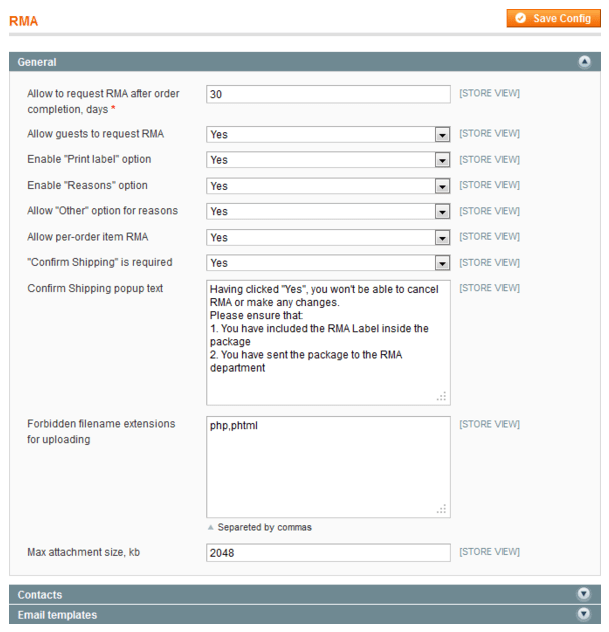Viewport: 609px width, 632px height.
Task: Click the Save Config button
Action: pyautogui.click(x=553, y=19)
